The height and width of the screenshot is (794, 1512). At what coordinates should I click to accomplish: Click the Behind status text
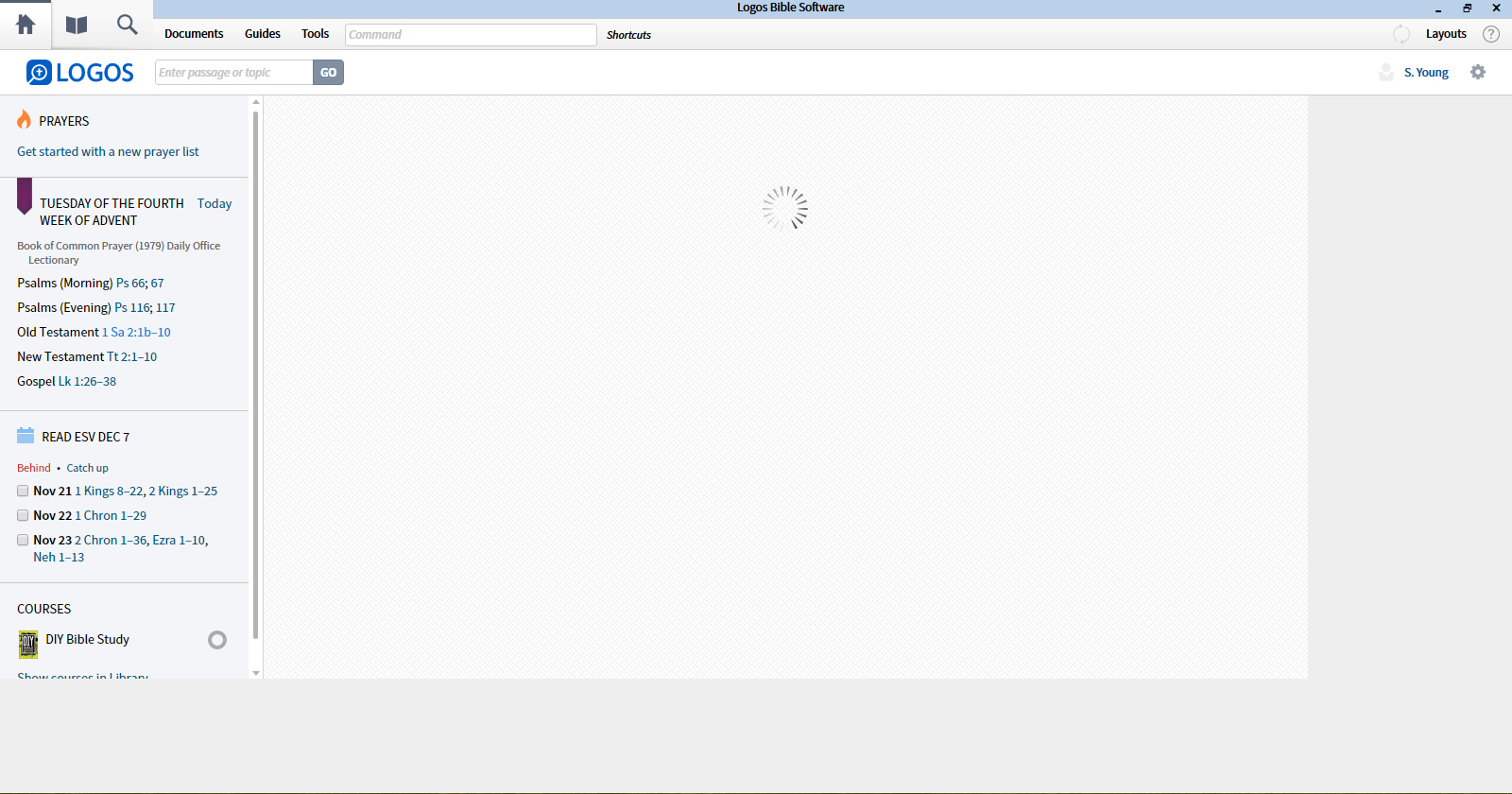coord(34,468)
